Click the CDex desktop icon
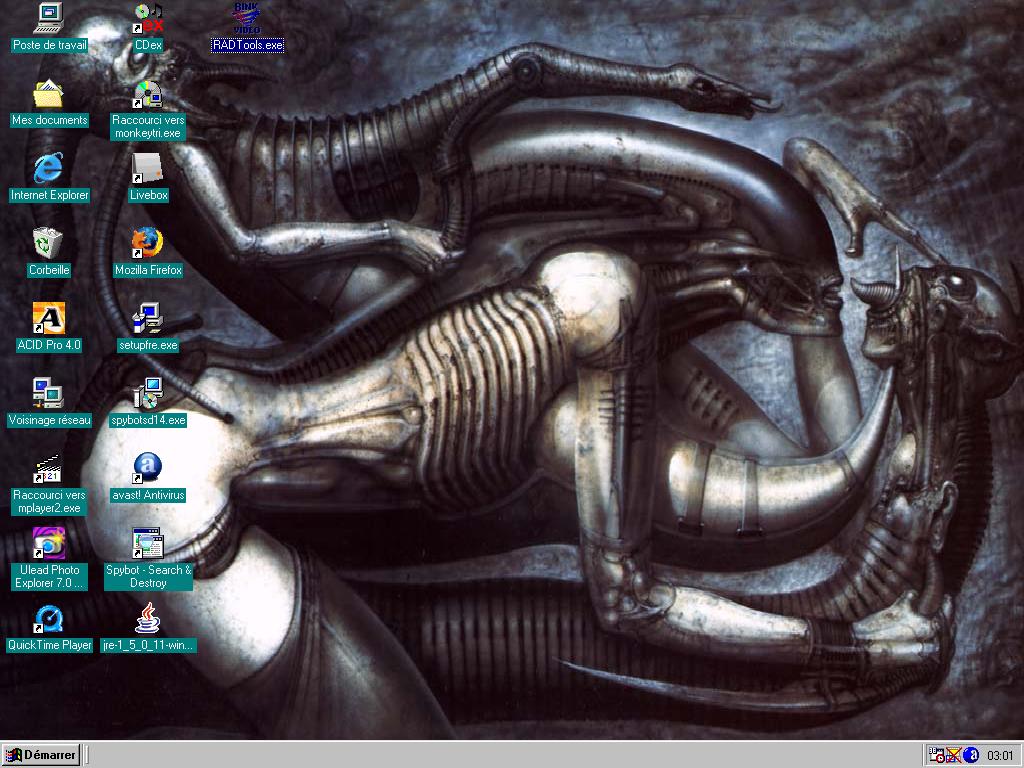This screenshot has height=768, width=1024. (148, 19)
